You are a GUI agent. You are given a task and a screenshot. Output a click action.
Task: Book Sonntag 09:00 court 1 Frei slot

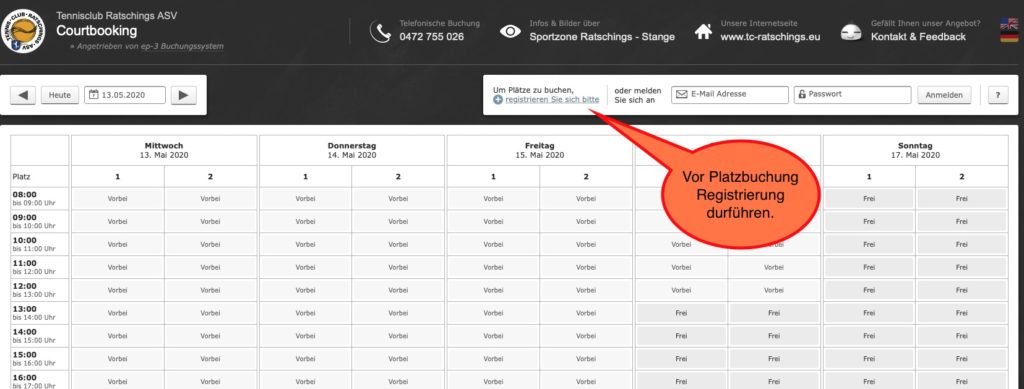[x=869, y=221]
